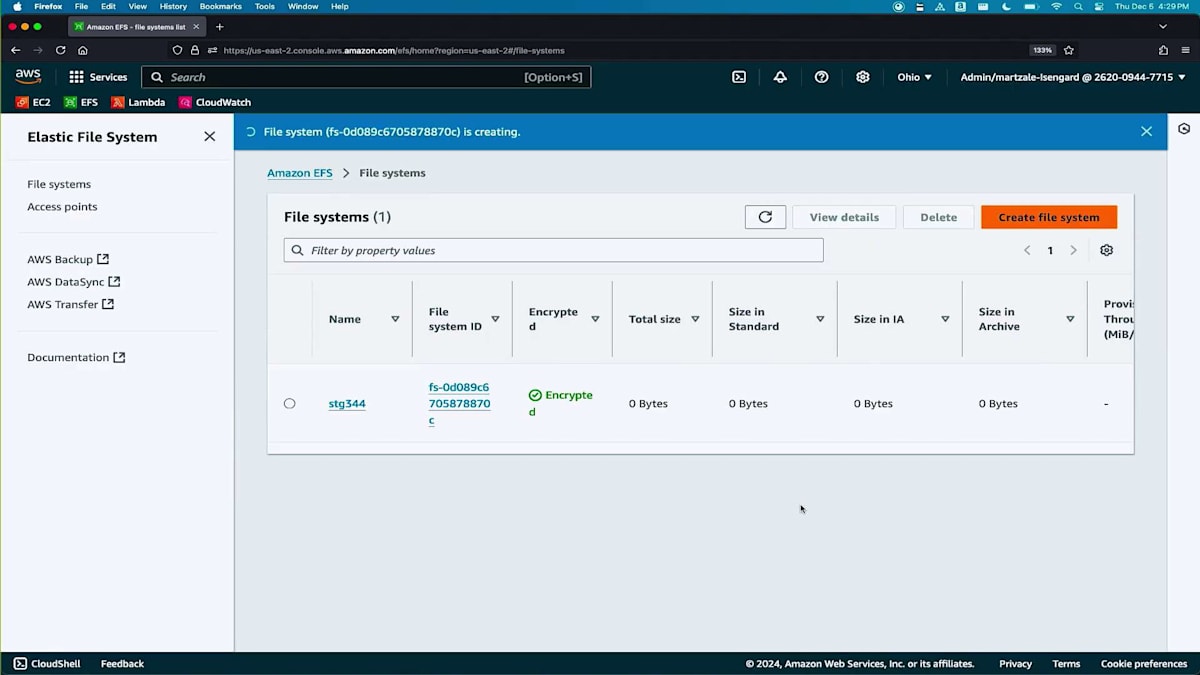This screenshot has width=1200, height=675.
Task: Click Create file system button
Action: tap(1049, 217)
